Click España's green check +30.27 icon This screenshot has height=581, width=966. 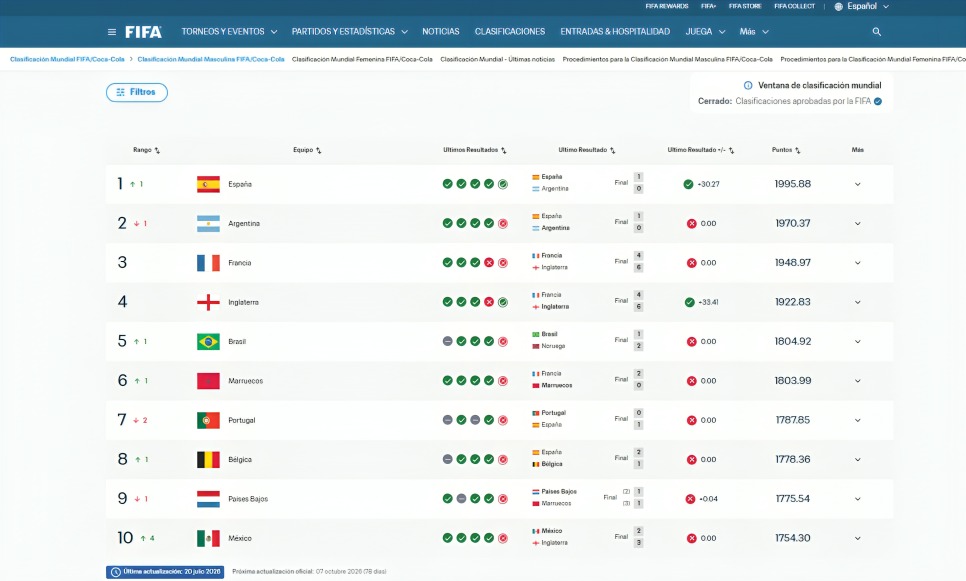(x=688, y=184)
